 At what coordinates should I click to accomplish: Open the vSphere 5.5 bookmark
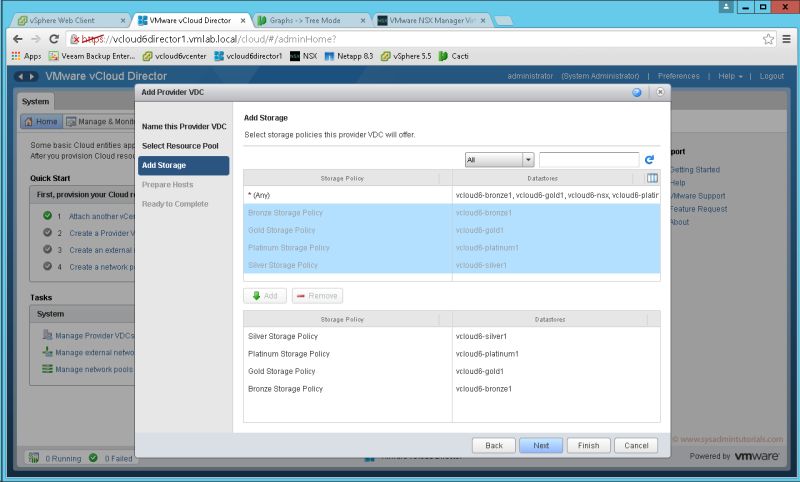pyautogui.click(x=406, y=56)
